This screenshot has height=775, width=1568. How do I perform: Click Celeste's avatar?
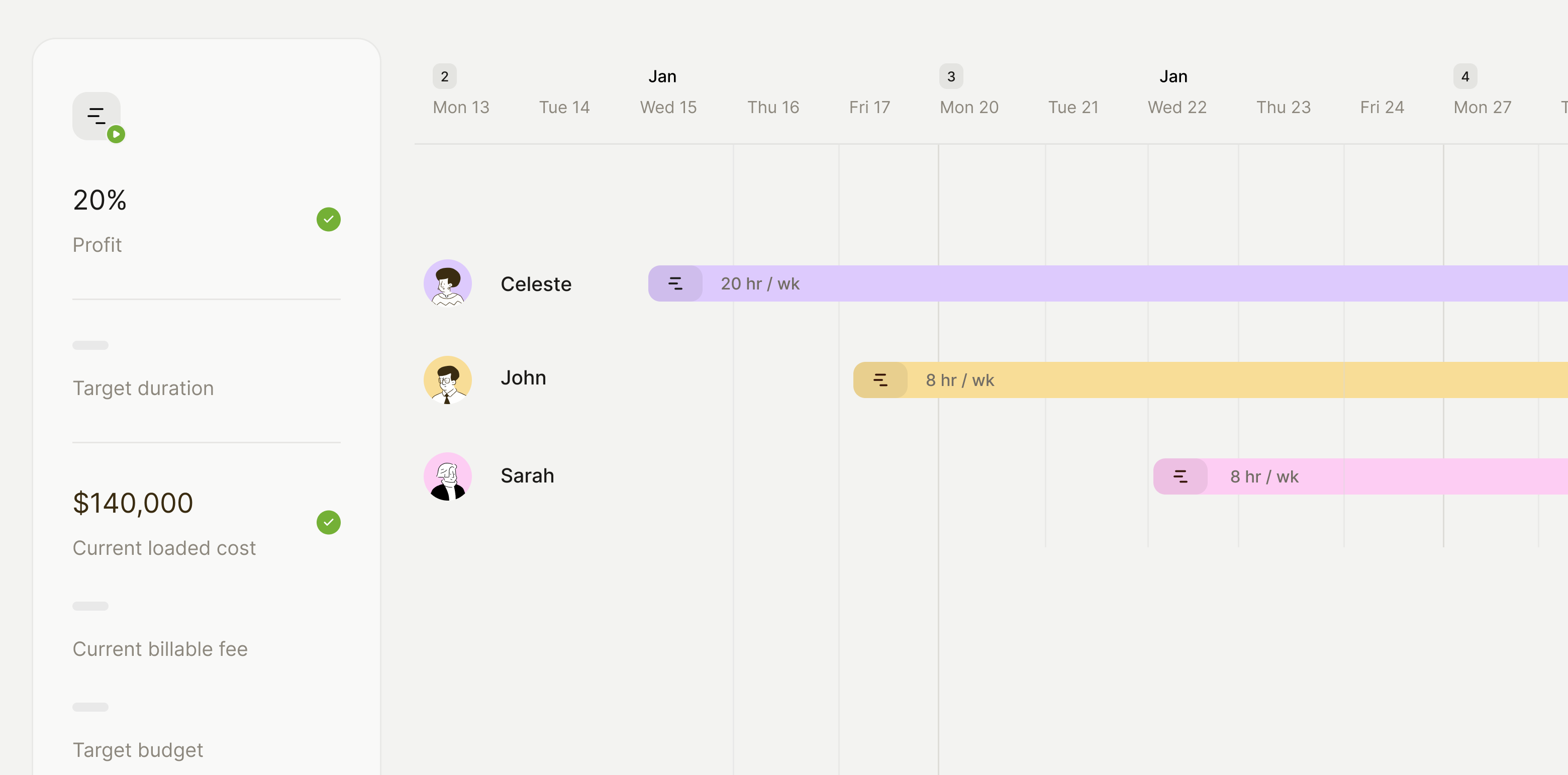[x=447, y=283]
